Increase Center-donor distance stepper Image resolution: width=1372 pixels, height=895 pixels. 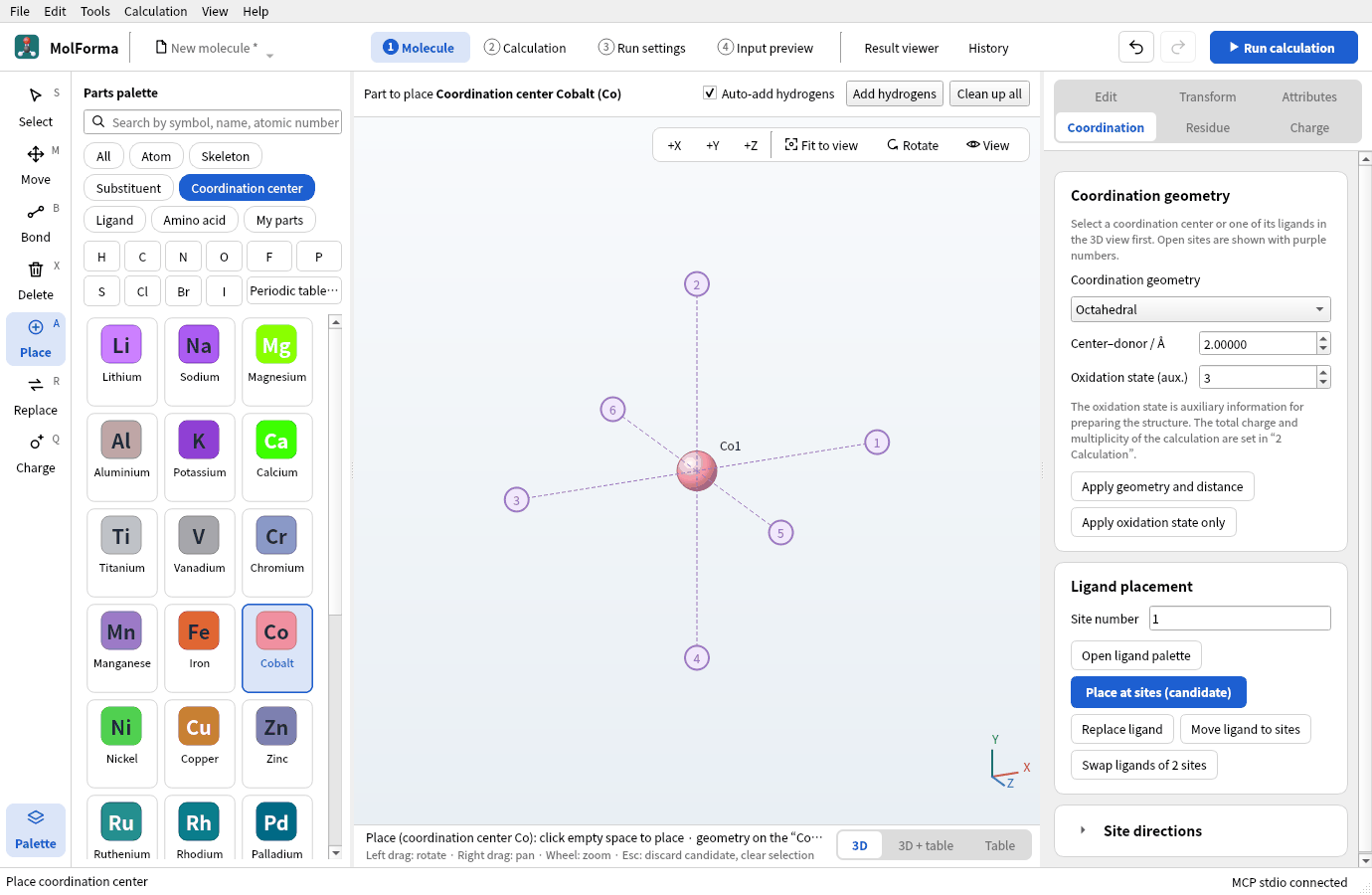[x=1322, y=338]
